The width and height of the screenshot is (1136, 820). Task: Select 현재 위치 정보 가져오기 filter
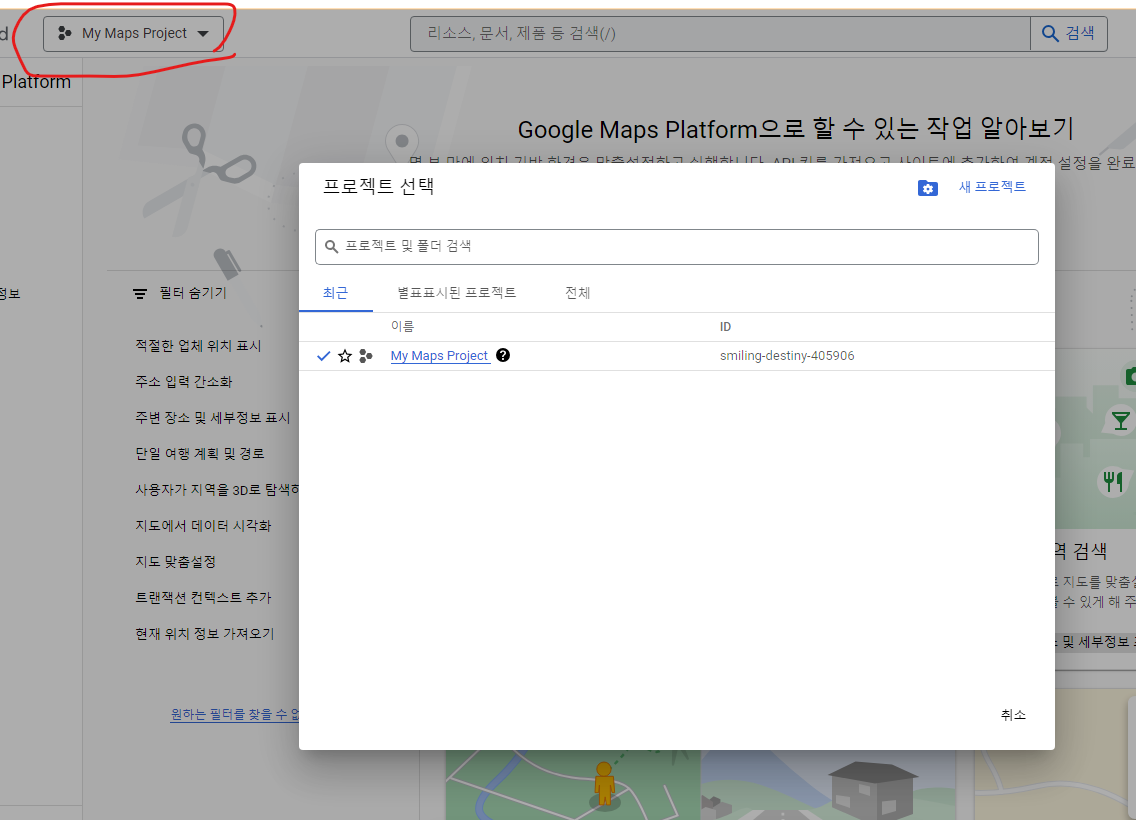[205, 634]
